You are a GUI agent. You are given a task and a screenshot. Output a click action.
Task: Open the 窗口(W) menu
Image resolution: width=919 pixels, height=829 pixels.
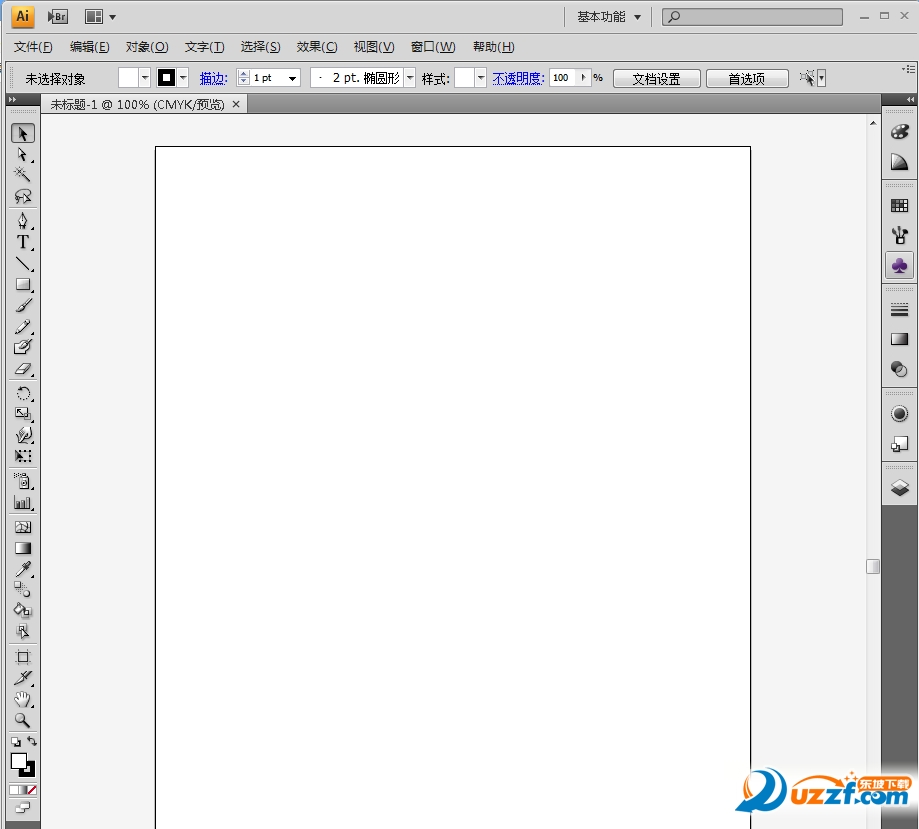click(x=433, y=47)
